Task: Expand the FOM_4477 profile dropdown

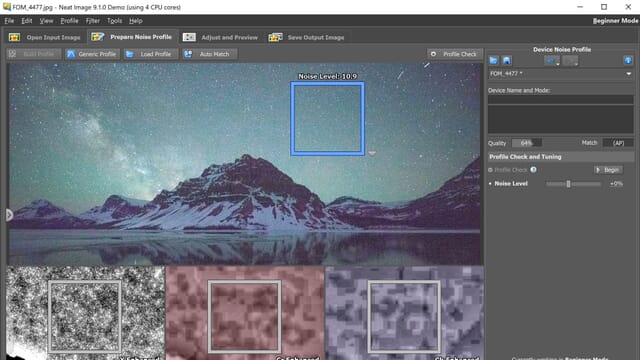Action: click(x=629, y=74)
